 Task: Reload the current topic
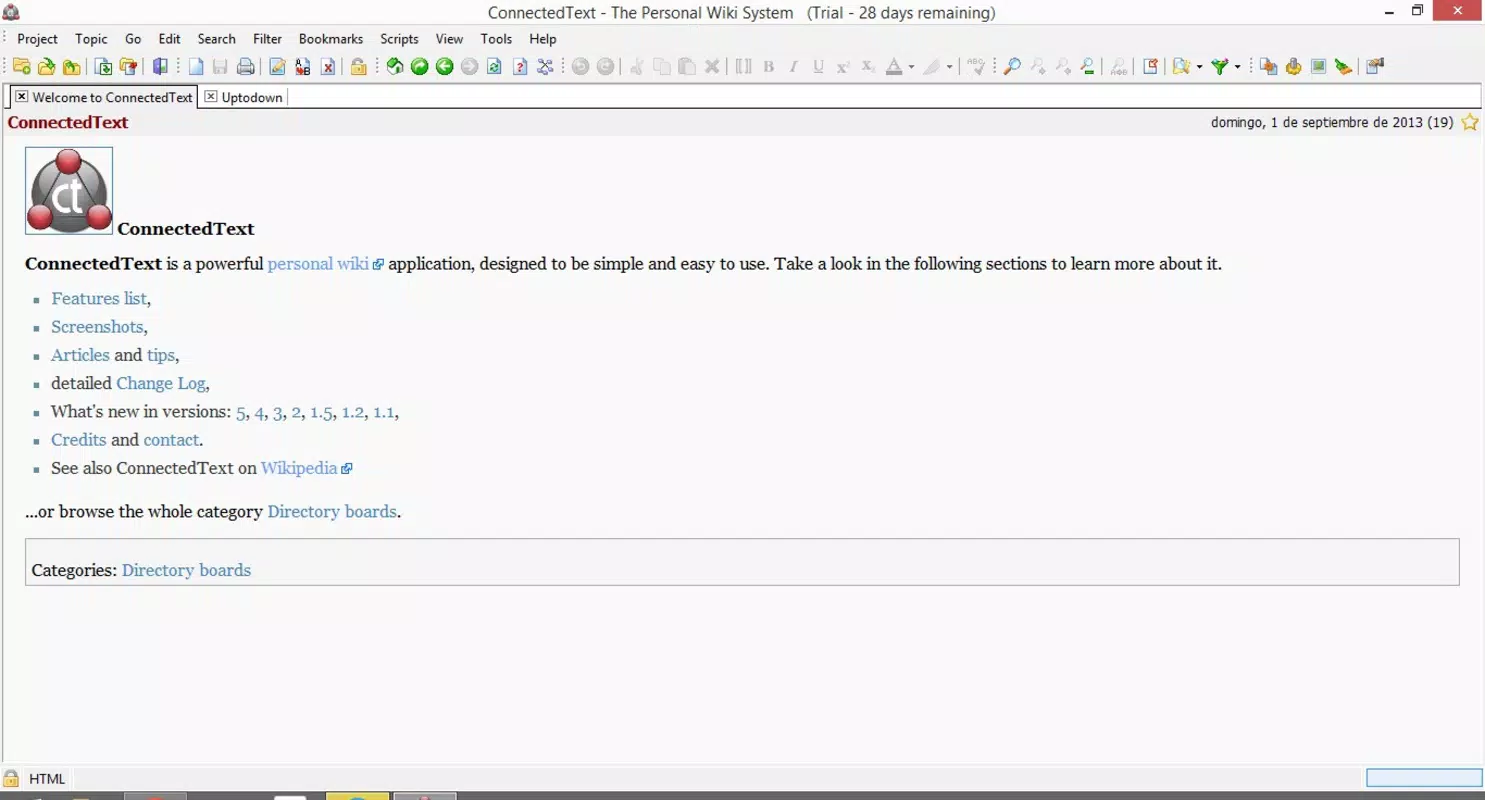[x=494, y=67]
